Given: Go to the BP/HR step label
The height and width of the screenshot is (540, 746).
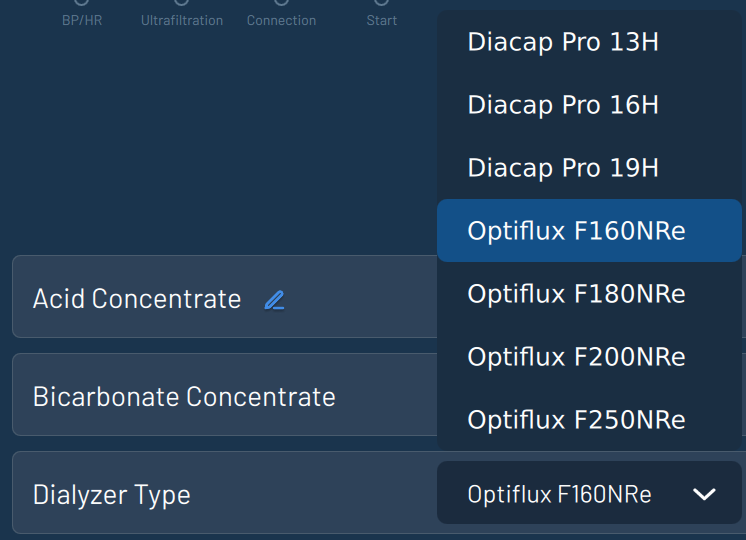Looking at the screenshot, I should (x=82, y=20).
